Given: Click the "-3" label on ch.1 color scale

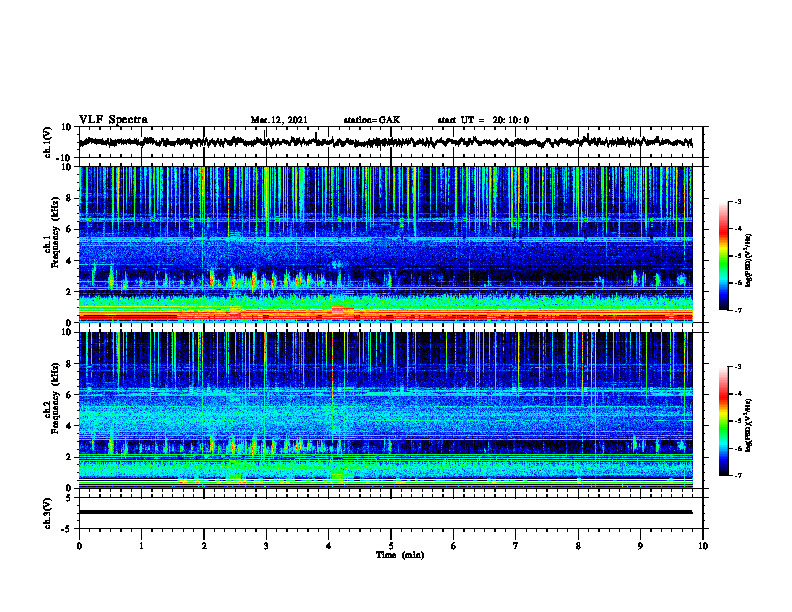Looking at the screenshot, I should 737,201.
